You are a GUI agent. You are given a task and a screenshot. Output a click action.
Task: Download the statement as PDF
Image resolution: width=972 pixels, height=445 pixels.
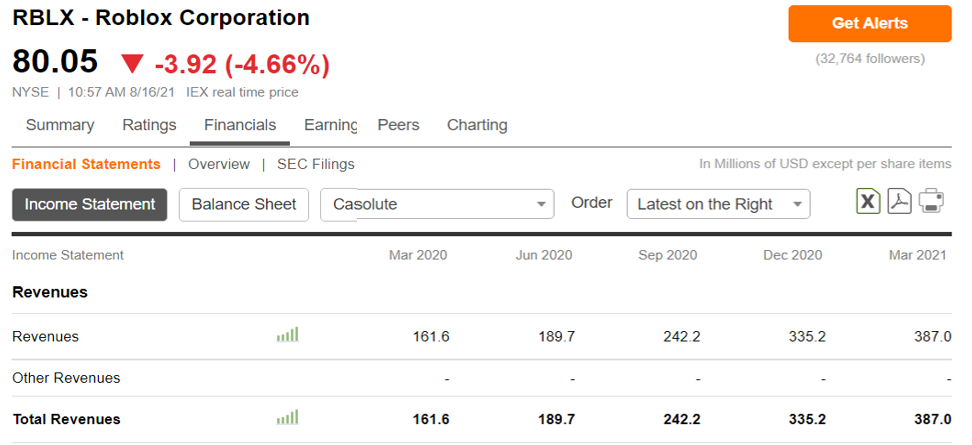coord(899,202)
